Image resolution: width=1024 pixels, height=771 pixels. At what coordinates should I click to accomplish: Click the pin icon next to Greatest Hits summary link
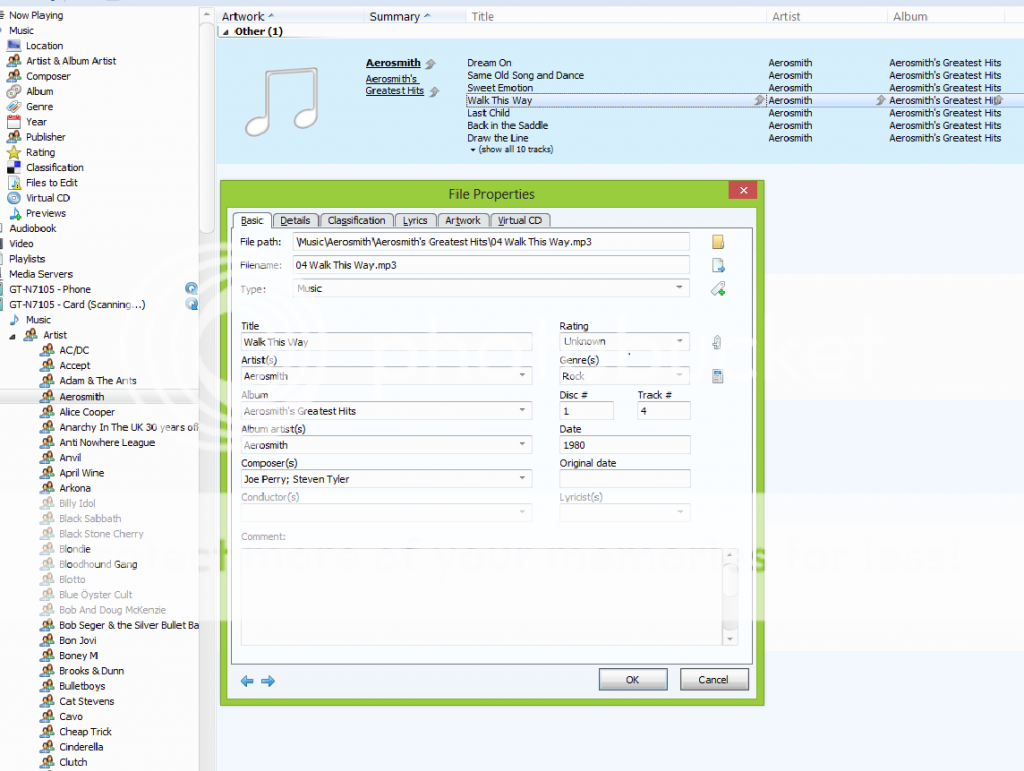coord(434,91)
